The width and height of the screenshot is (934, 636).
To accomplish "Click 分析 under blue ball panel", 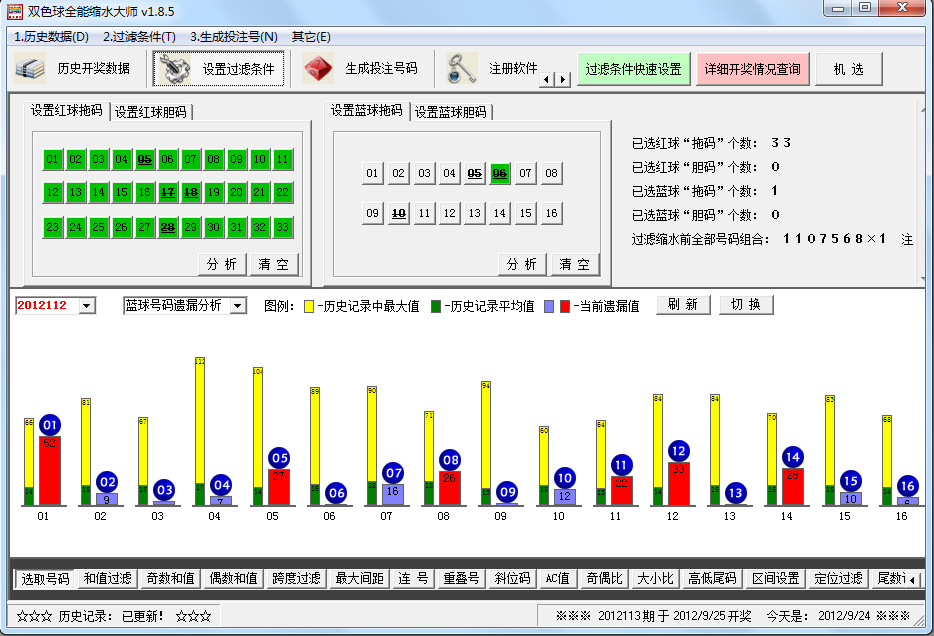I will coord(522,264).
